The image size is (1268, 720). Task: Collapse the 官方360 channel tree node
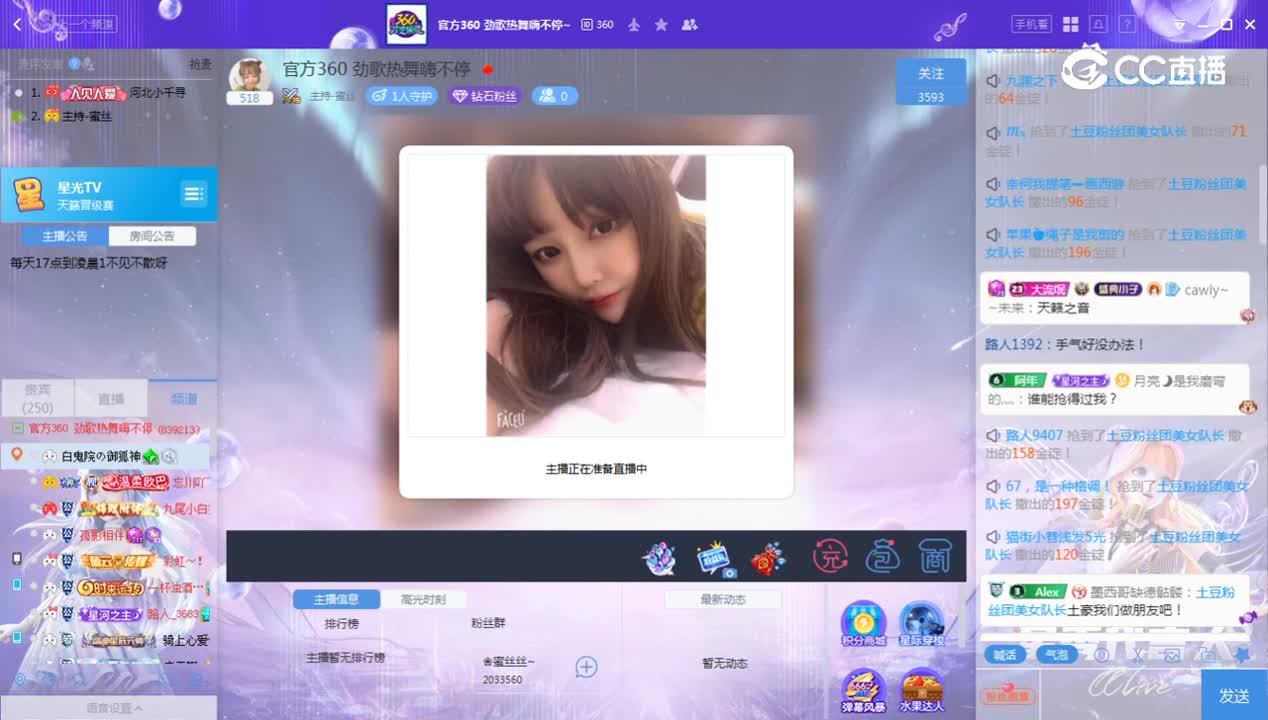[17, 428]
